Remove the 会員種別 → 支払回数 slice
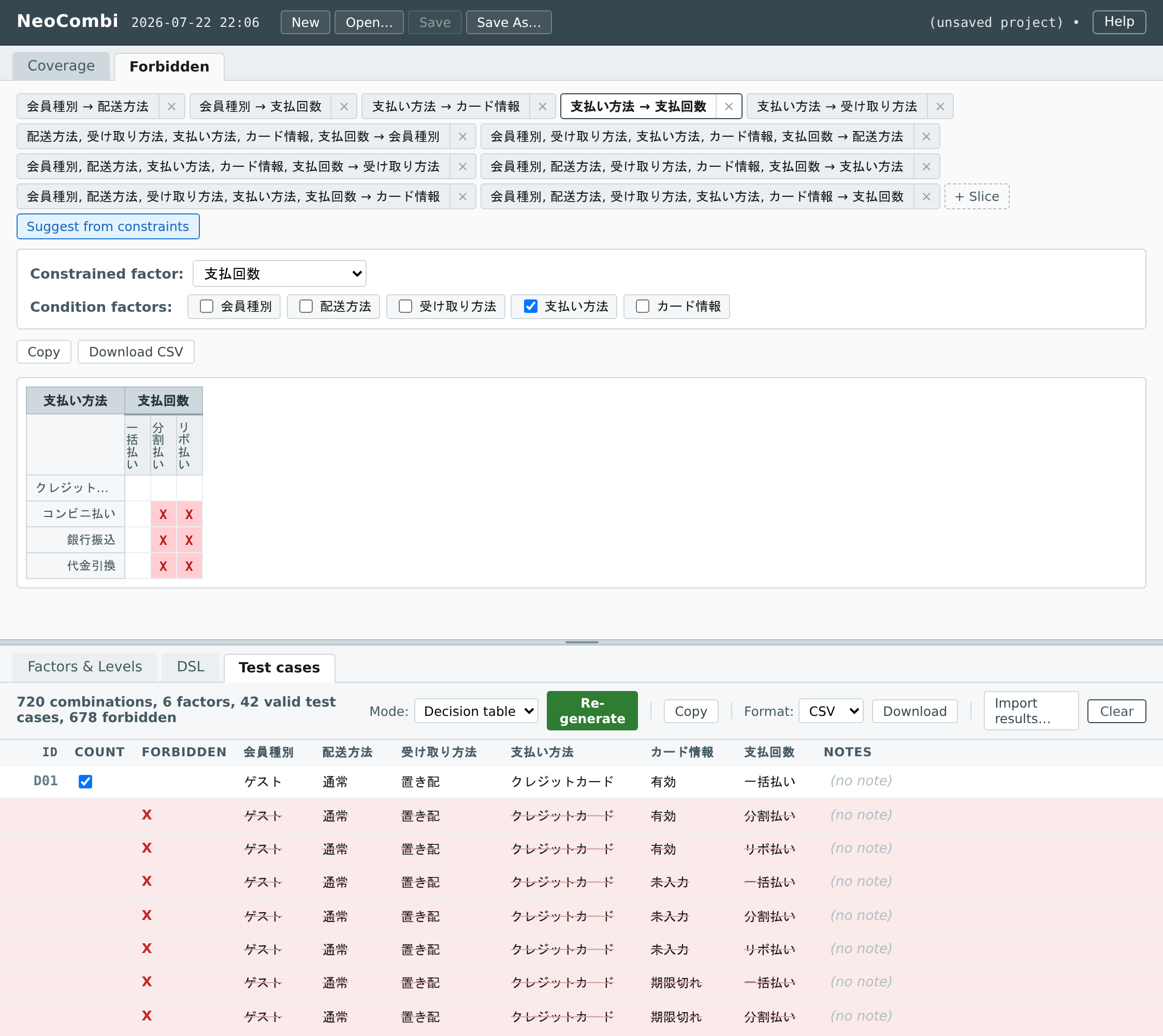 (344, 106)
